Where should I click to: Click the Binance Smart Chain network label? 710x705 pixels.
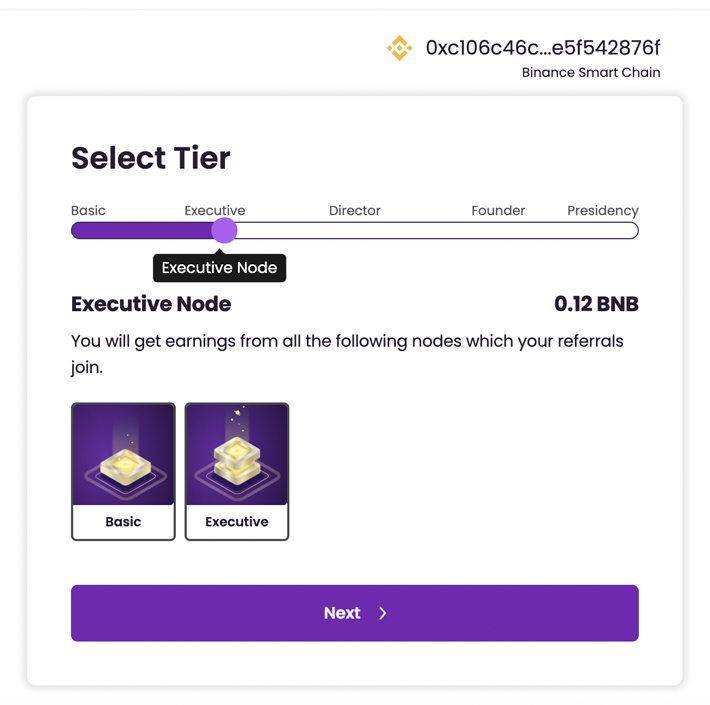[x=590, y=73]
